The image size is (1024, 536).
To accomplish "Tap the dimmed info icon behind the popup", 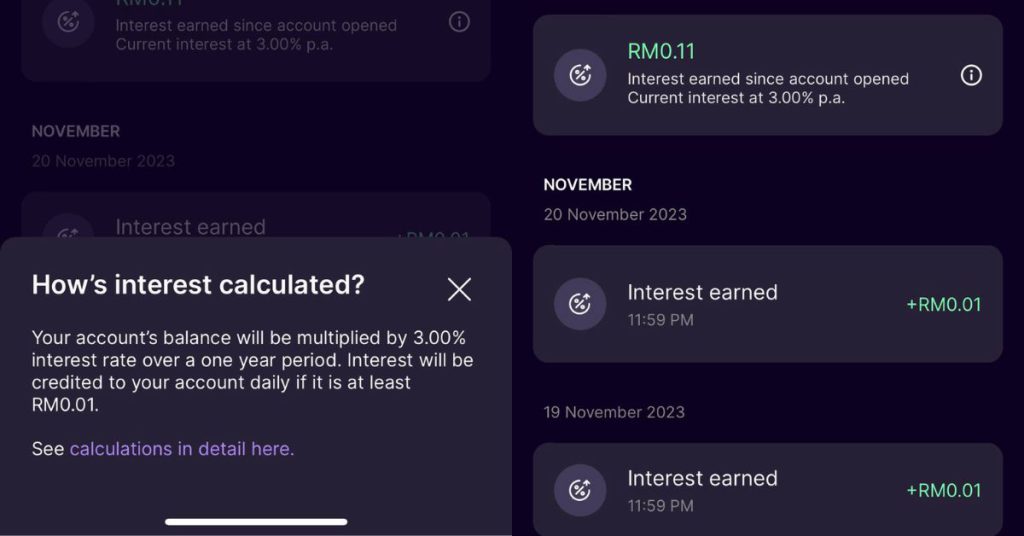I will [x=459, y=22].
